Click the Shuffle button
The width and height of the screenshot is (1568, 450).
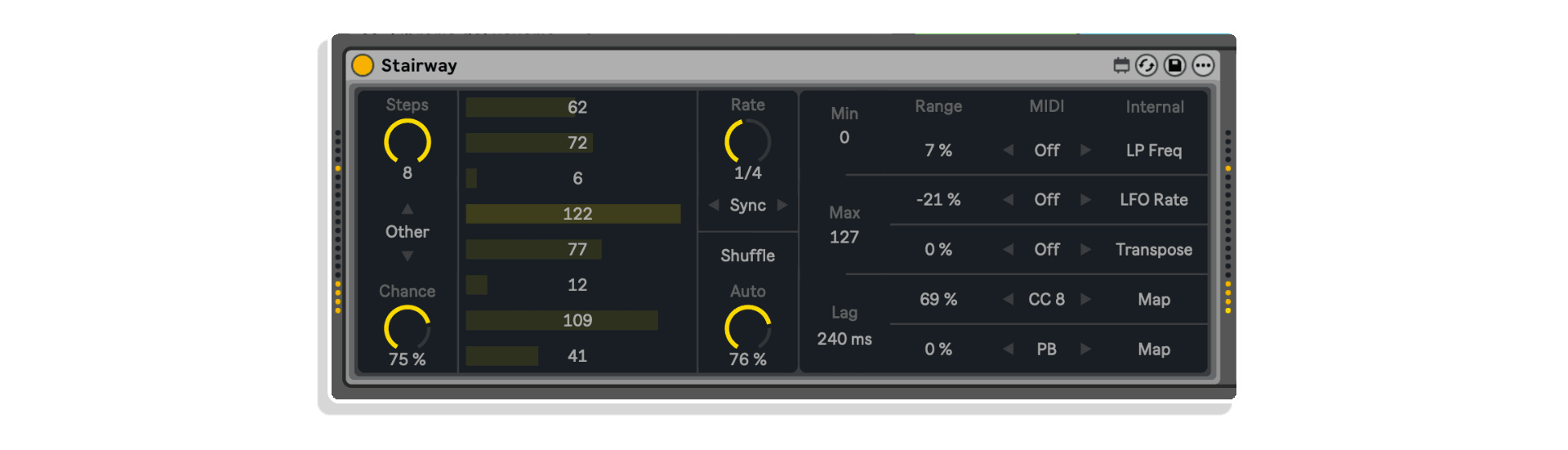click(748, 256)
